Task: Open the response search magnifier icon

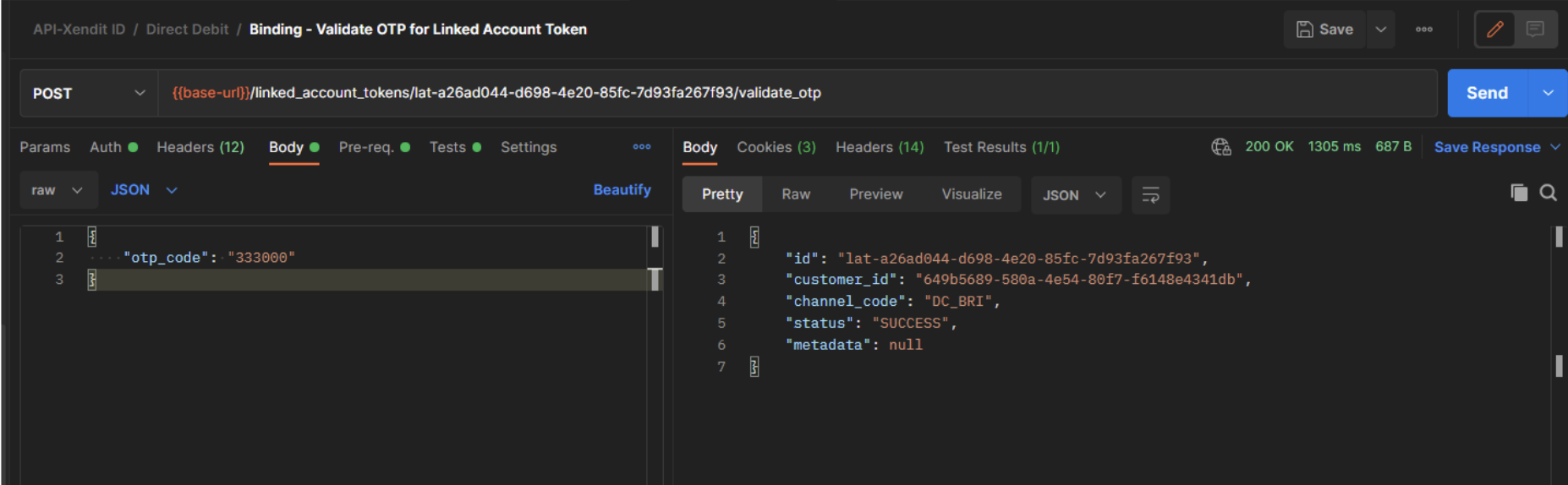Action: point(1549,193)
